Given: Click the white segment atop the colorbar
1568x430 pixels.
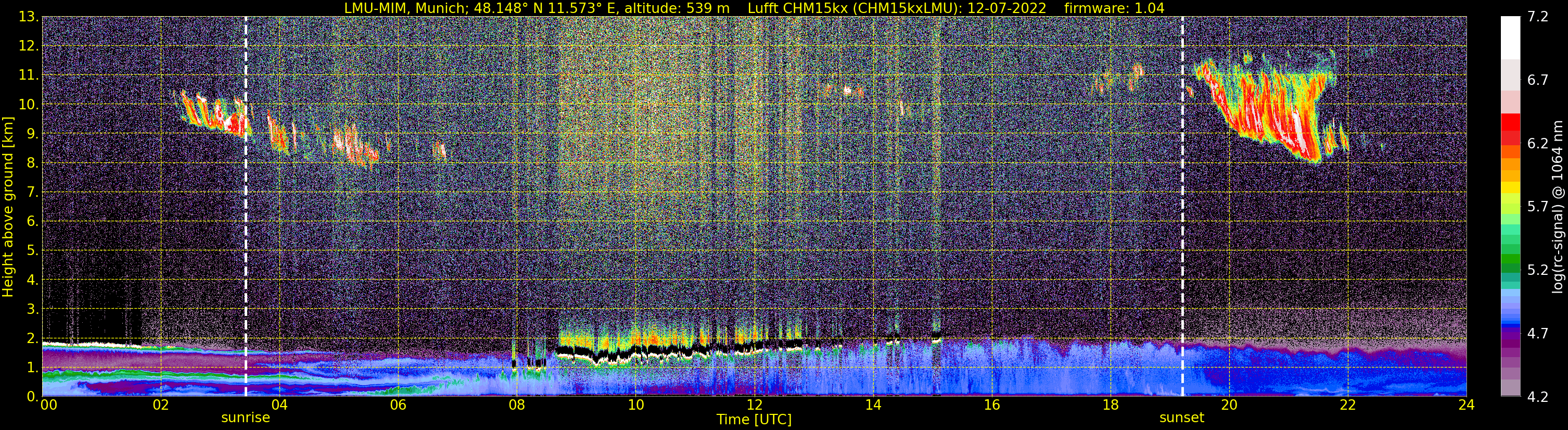Looking at the screenshot, I should (1510, 37).
